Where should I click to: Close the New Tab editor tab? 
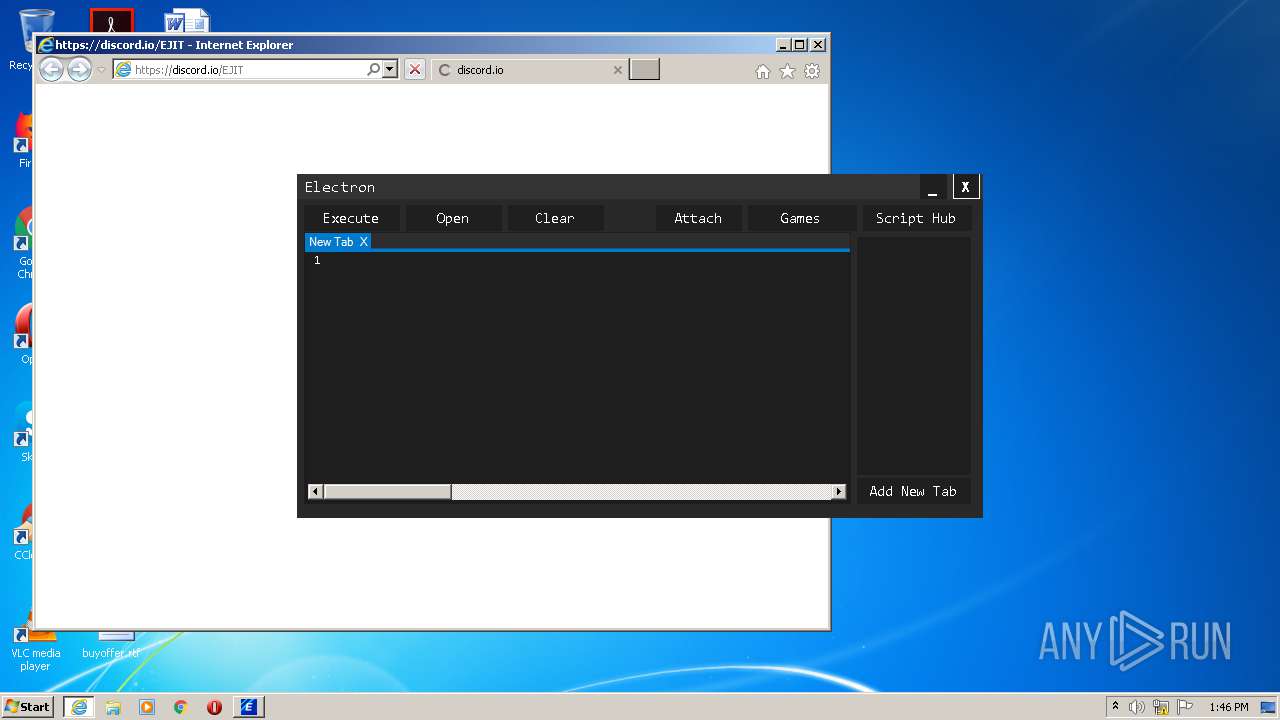point(364,242)
